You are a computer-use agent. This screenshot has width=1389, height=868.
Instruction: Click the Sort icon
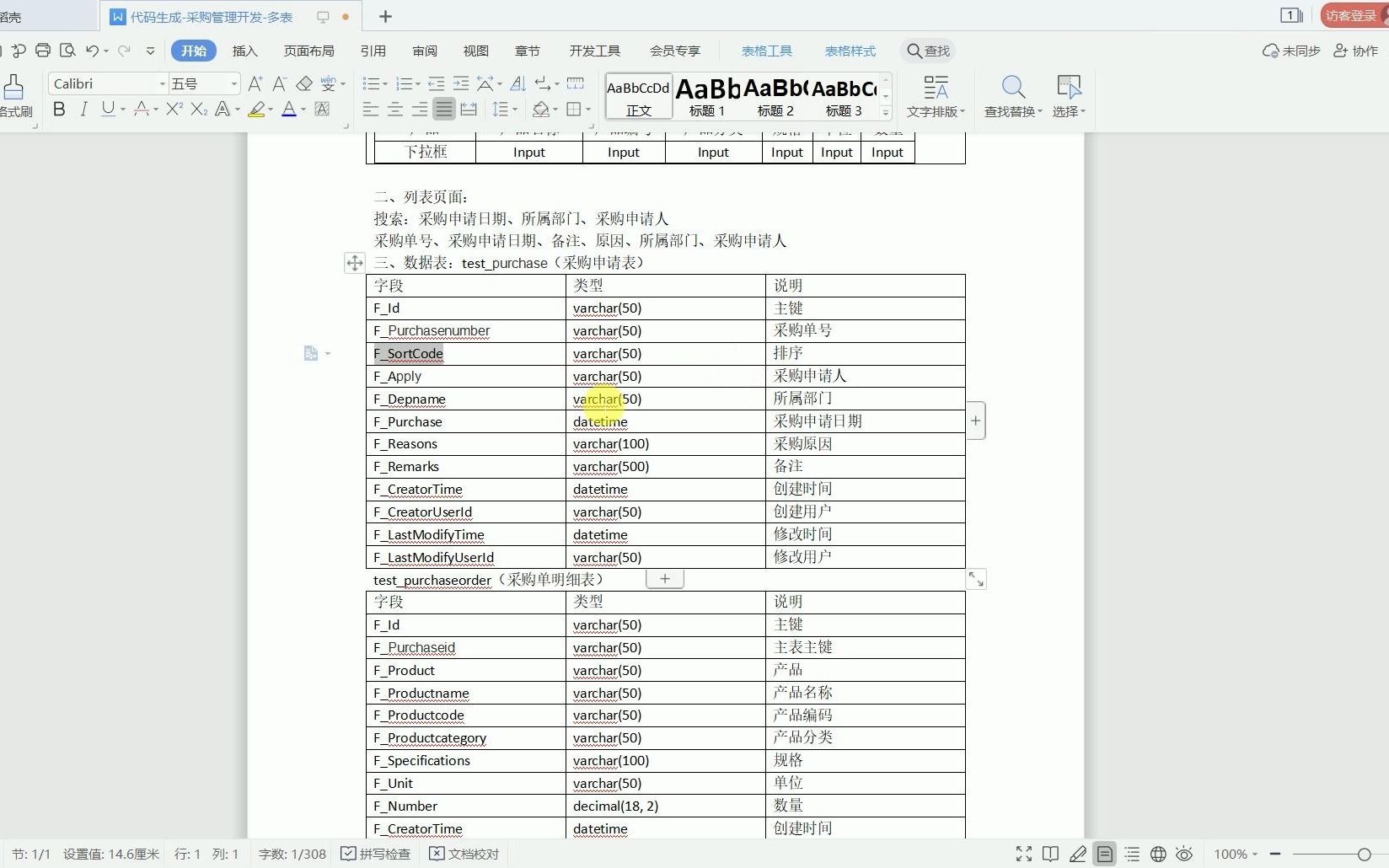click(x=518, y=83)
